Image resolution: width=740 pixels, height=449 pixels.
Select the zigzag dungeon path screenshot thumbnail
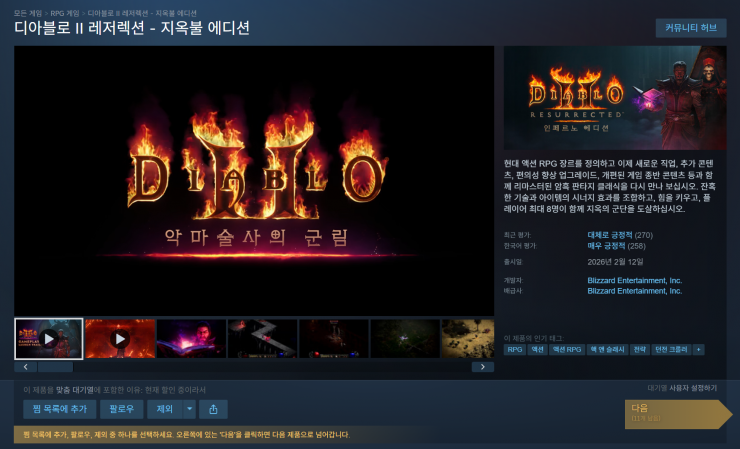pos(262,339)
